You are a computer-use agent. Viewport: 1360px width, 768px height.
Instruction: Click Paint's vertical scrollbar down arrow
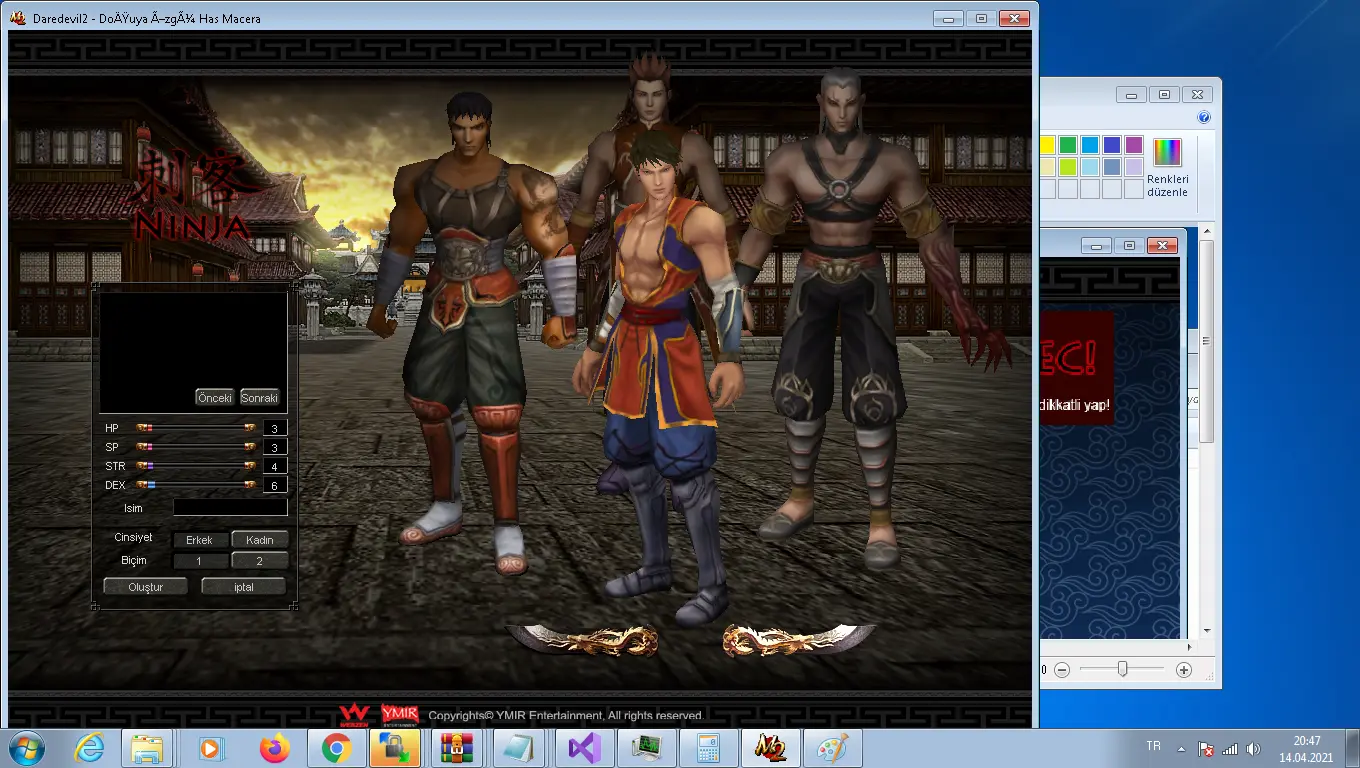pyautogui.click(x=1207, y=632)
